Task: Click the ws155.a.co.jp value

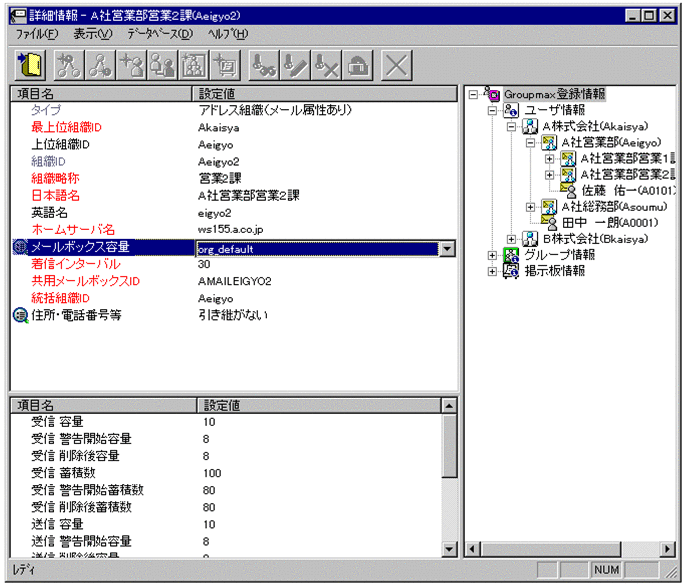Action: [230, 229]
